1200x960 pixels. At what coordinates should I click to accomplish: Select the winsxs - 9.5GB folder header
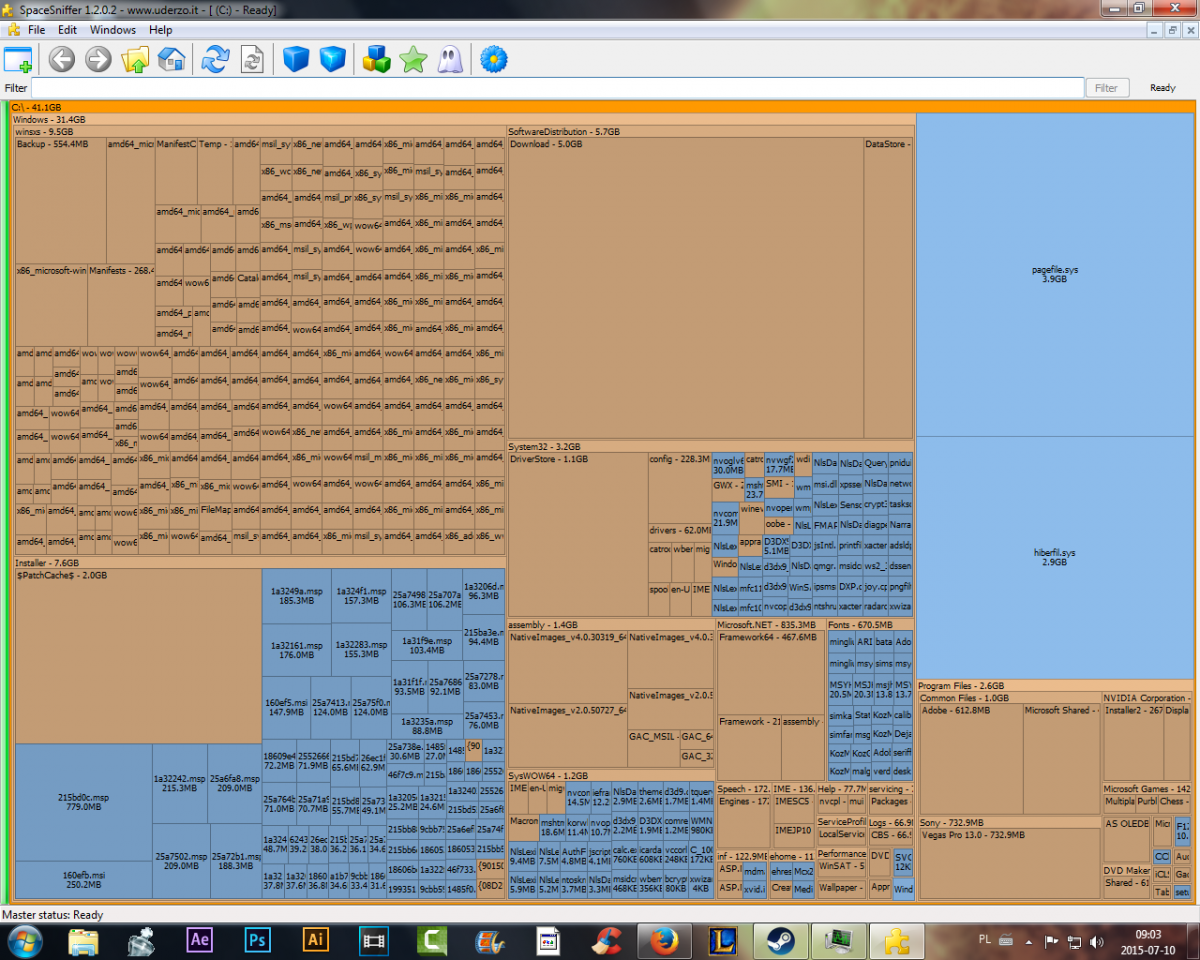pos(259,131)
